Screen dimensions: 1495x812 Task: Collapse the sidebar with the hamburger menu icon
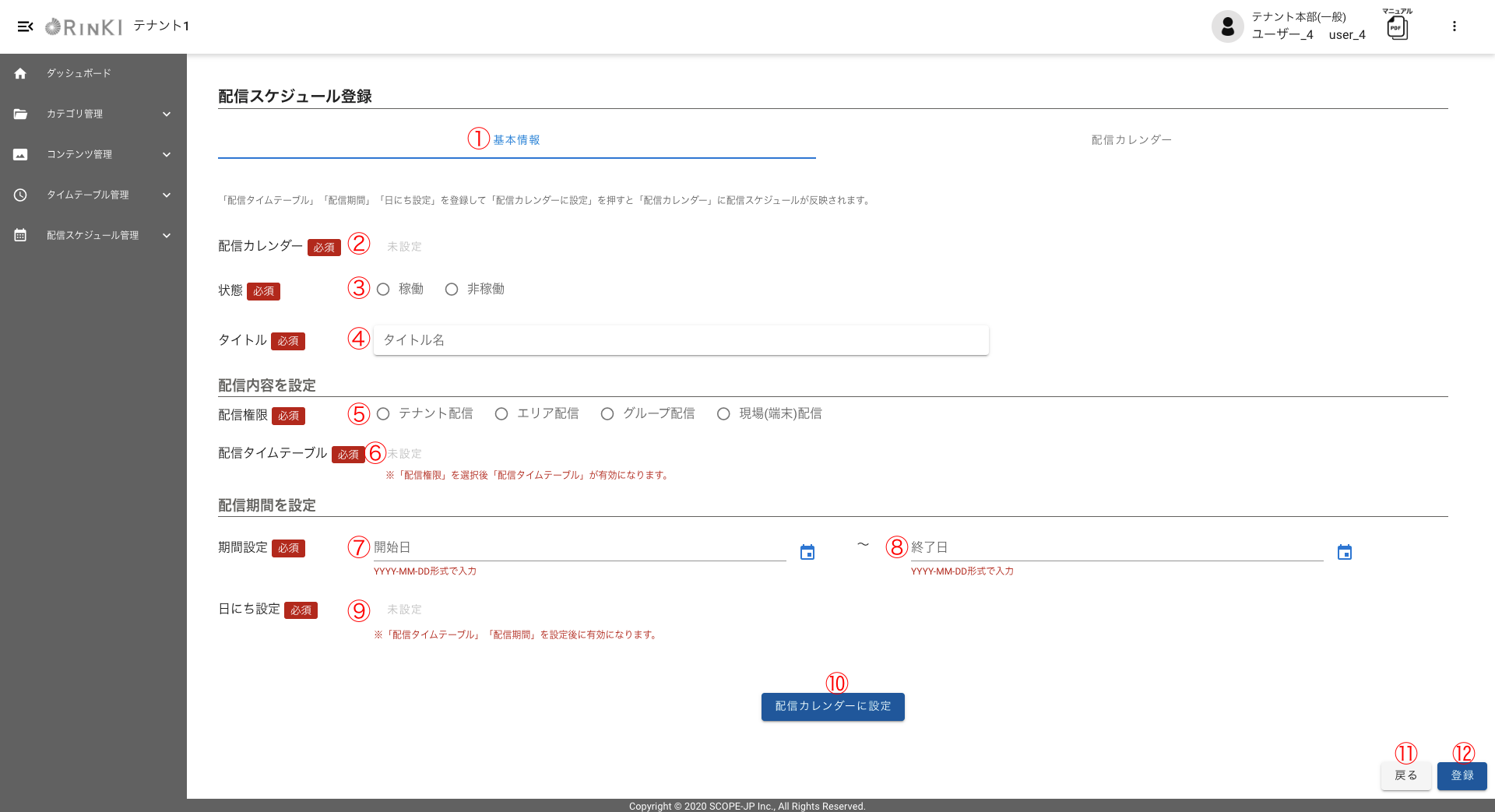(25, 26)
